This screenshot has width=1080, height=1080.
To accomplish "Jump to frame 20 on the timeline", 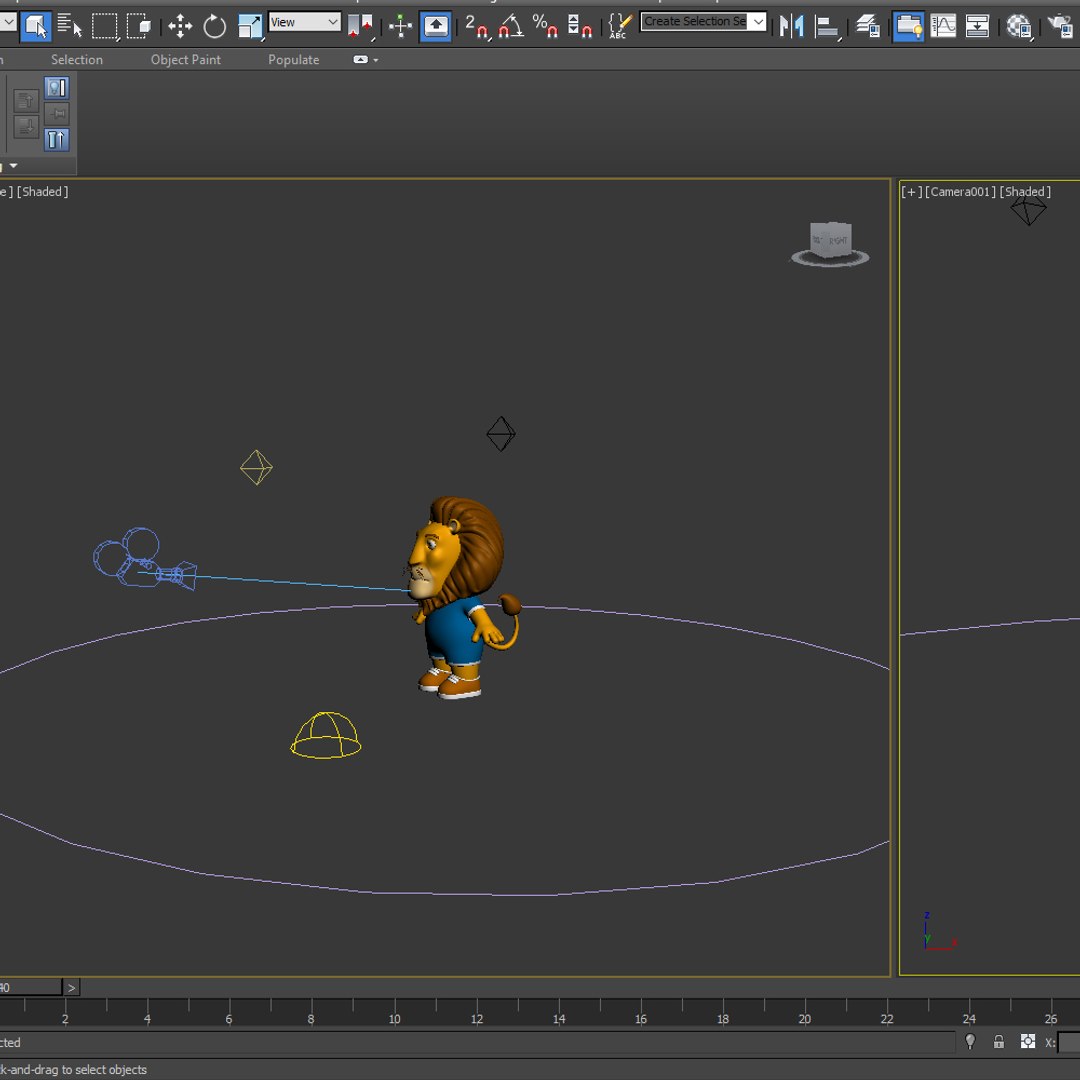I will coord(804,1019).
